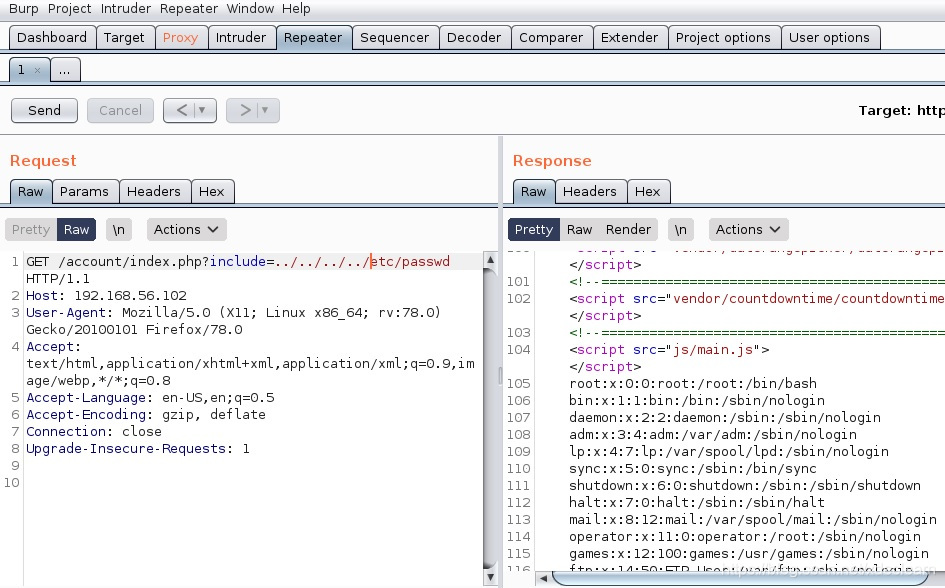The height and width of the screenshot is (588, 945).
Task: Select the request Raw tab
Action: click(x=31, y=192)
